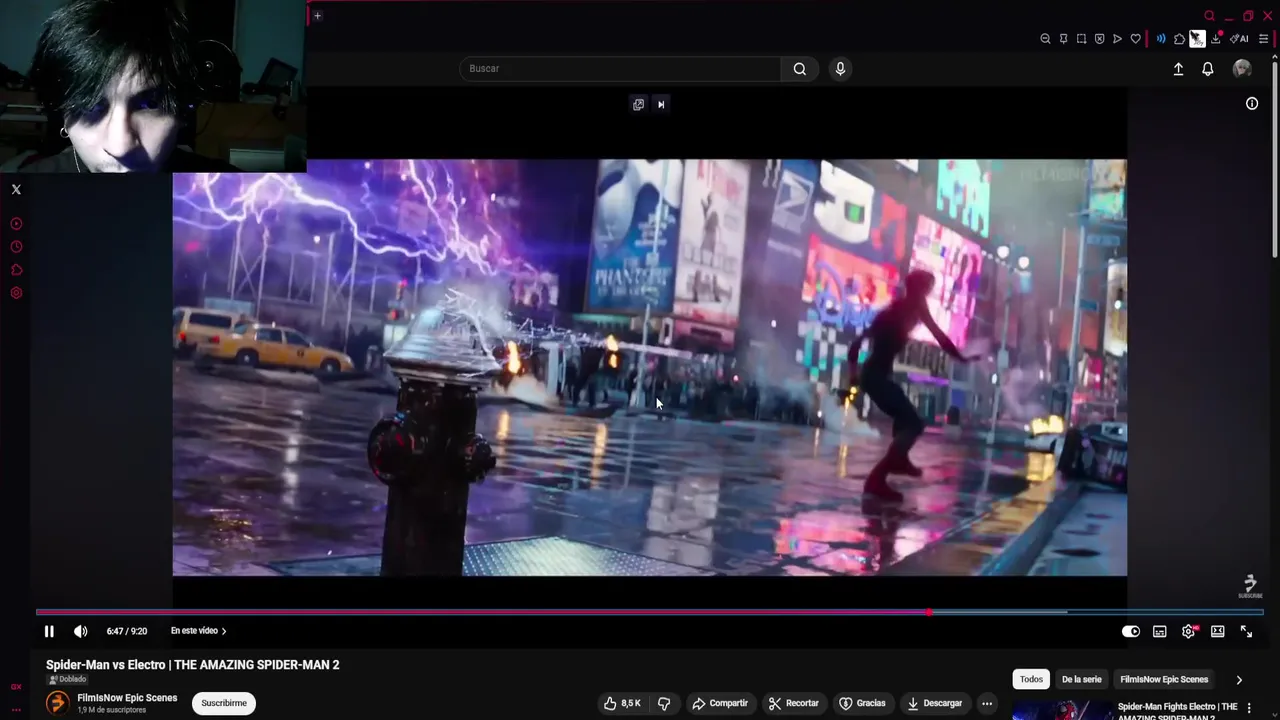Click the FilmIsNow channel avatar
Screen dimensions: 1280x720
(x=58, y=703)
